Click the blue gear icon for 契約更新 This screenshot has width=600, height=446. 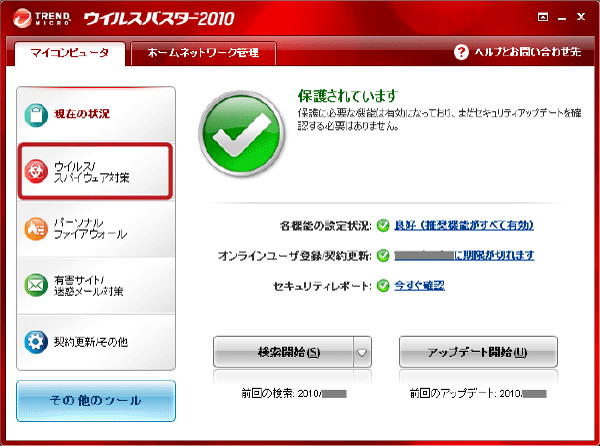click(36, 342)
